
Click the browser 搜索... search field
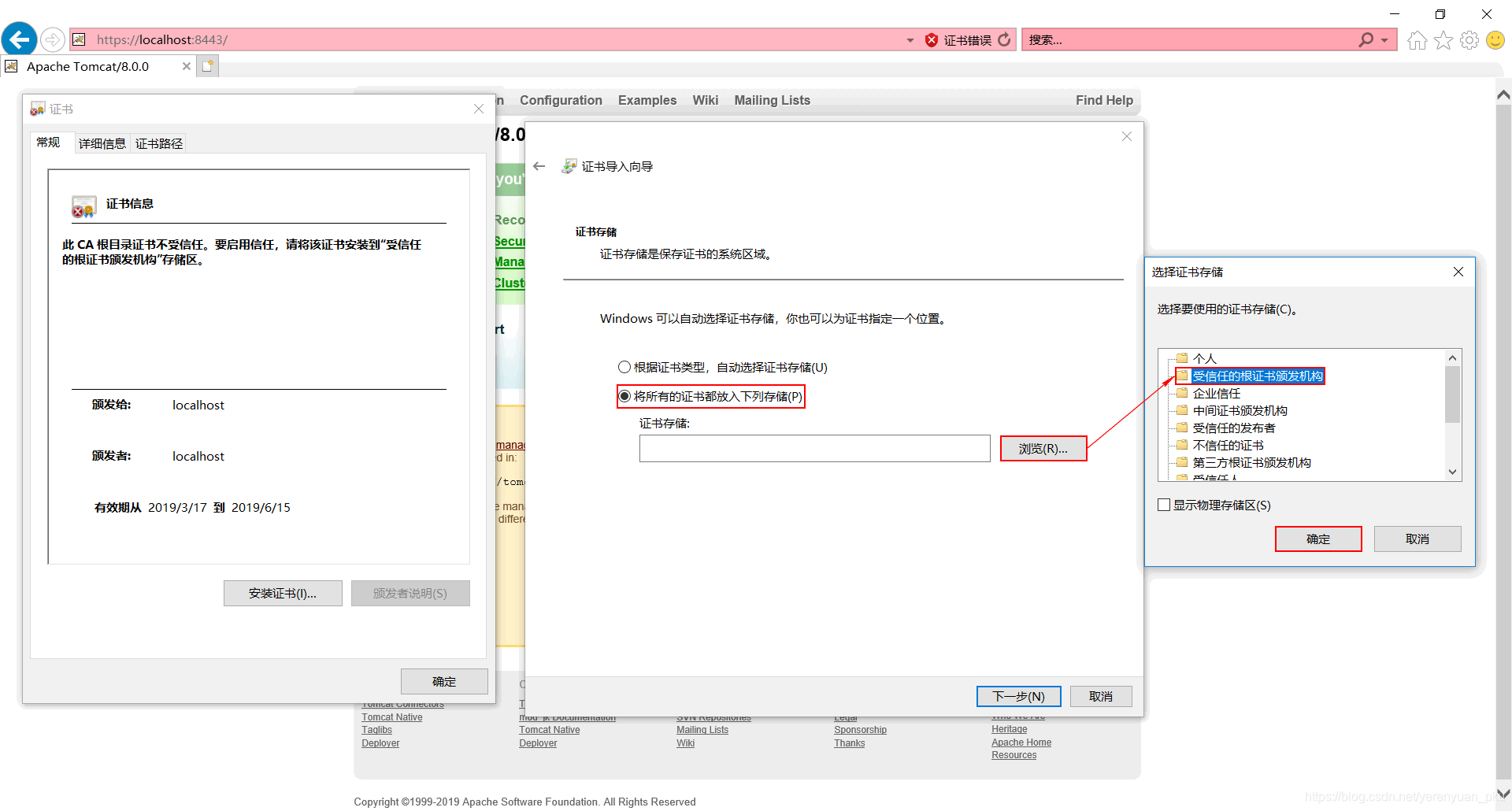(1189, 39)
